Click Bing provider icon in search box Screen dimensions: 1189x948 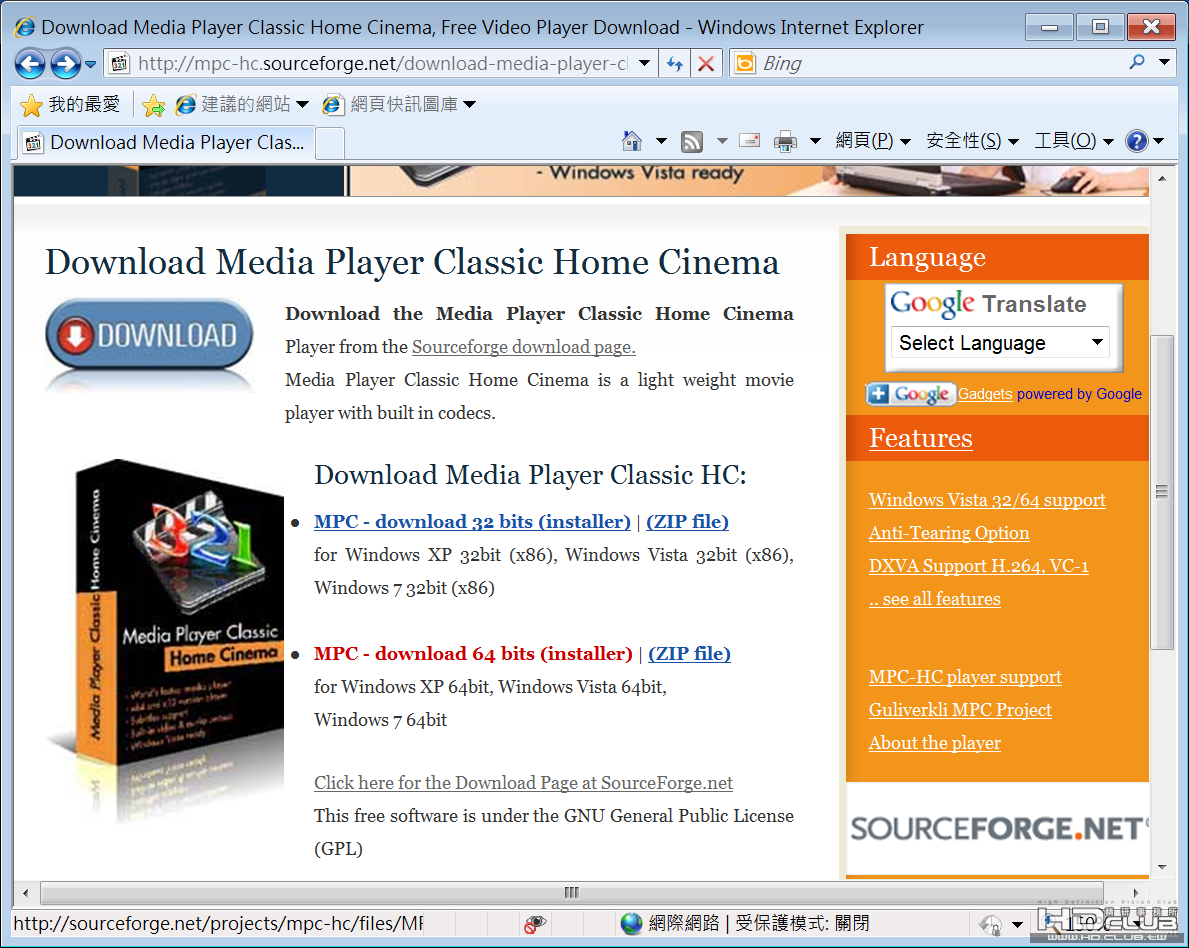coord(745,64)
